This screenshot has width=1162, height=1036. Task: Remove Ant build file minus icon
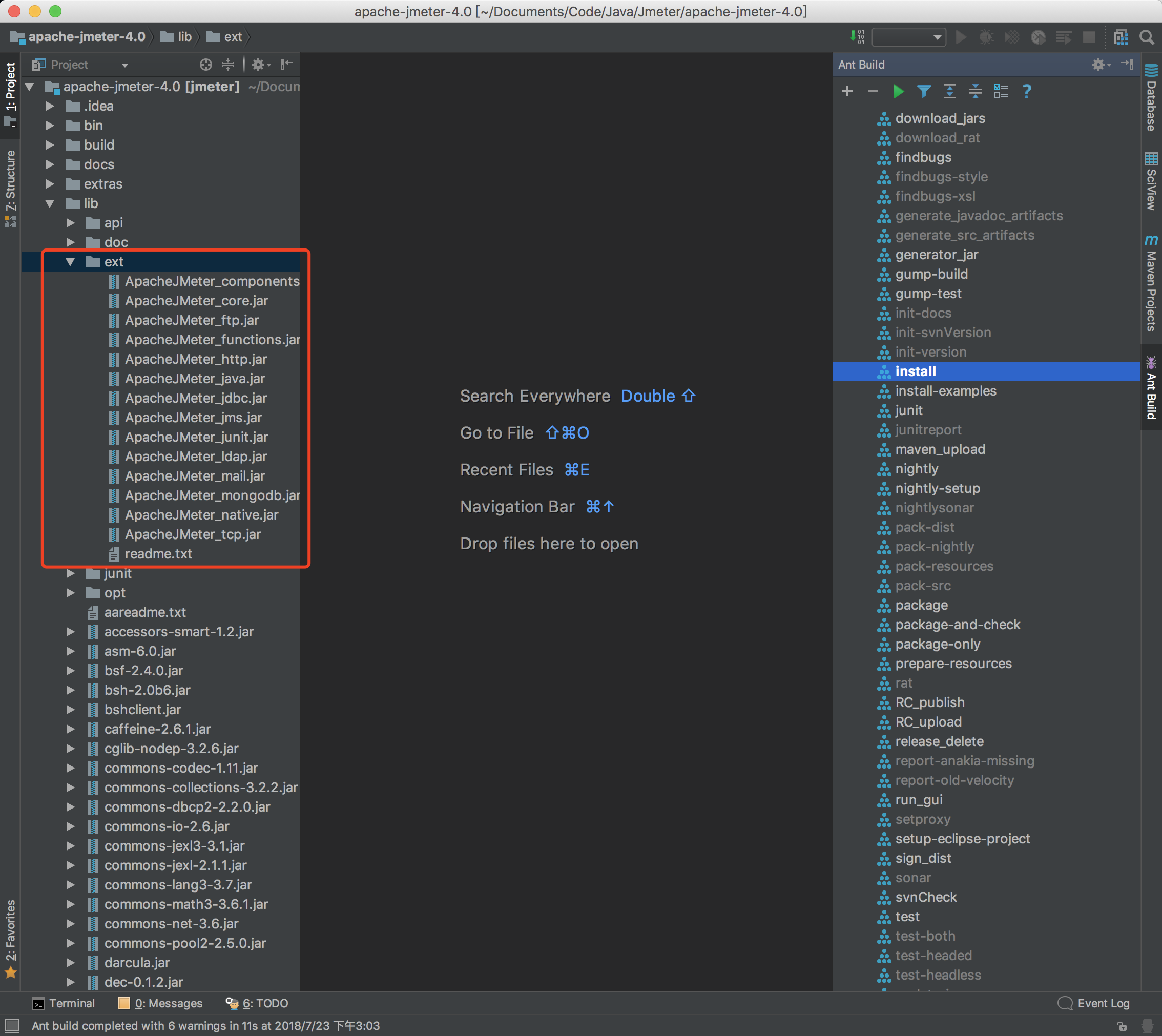pos(873,91)
